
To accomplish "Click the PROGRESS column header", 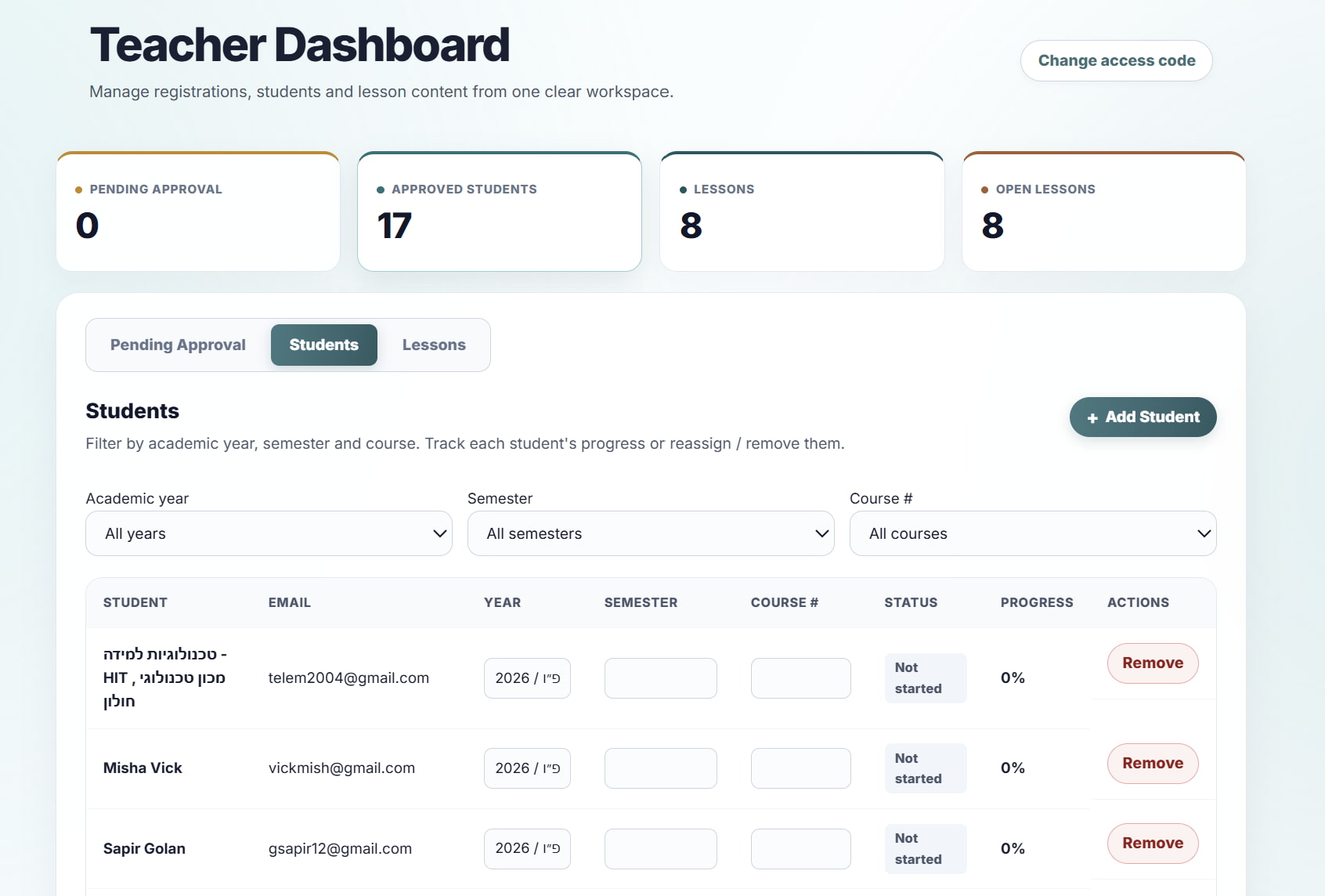I will (1037, 602).
